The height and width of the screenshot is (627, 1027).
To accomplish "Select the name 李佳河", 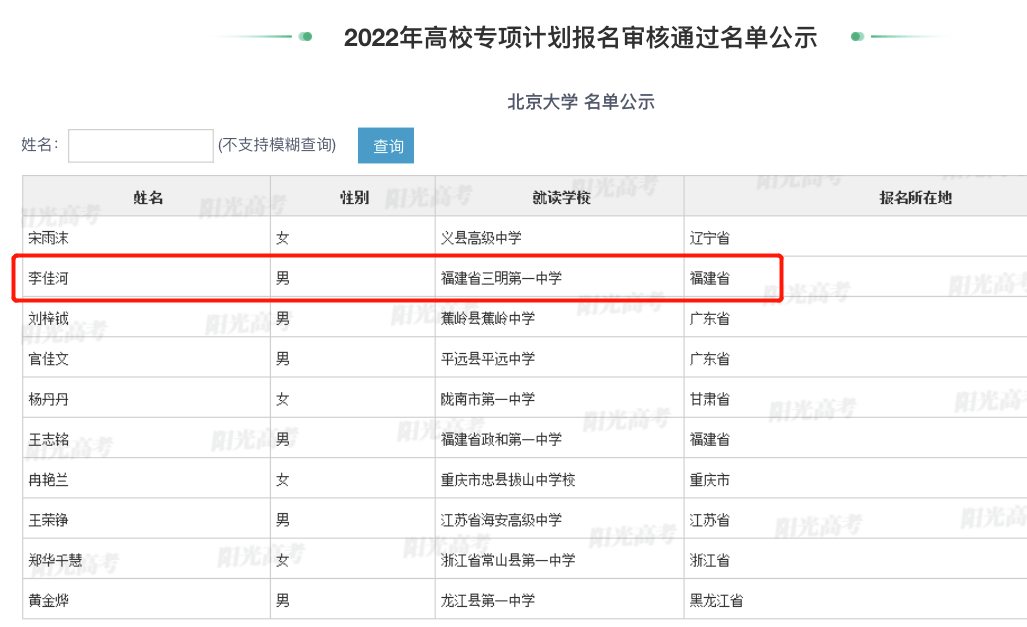I will click(48, 278).
